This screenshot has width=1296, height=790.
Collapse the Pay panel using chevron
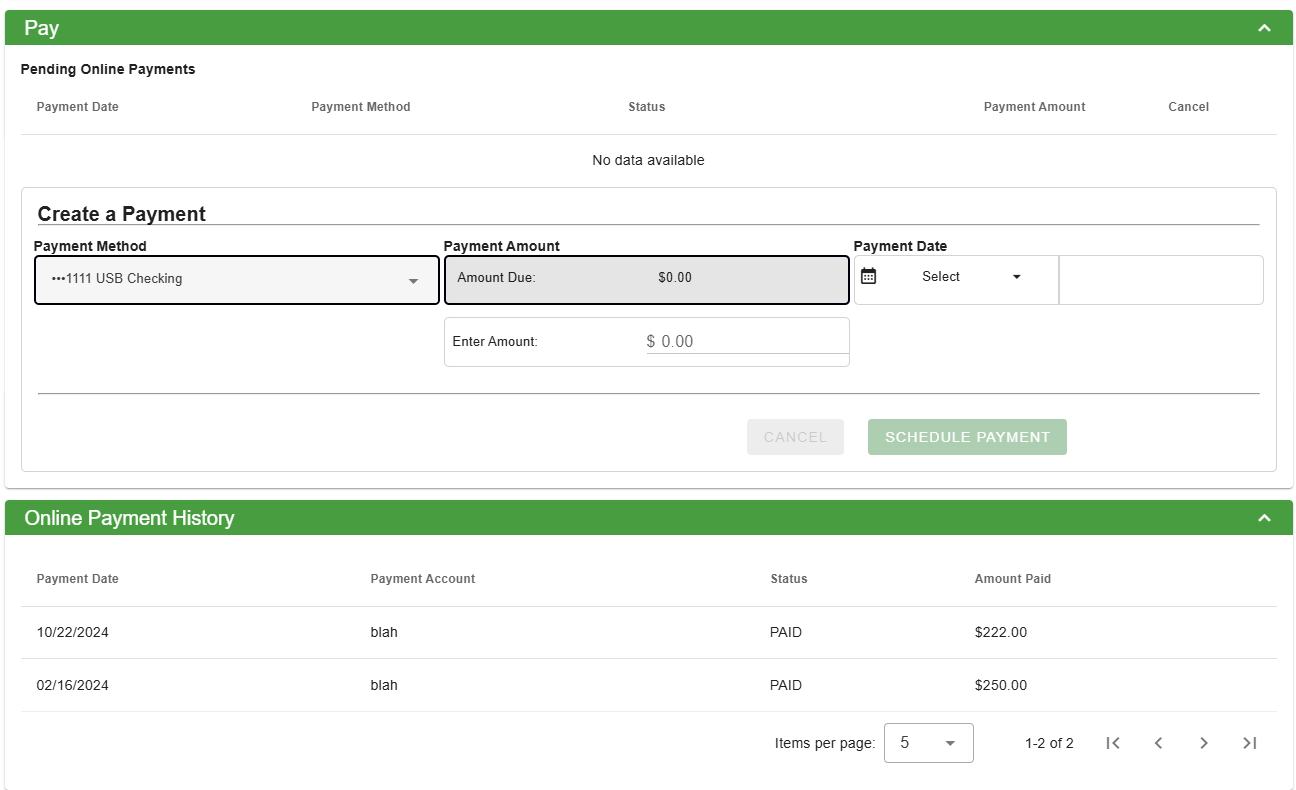(x=1264, y=28)
